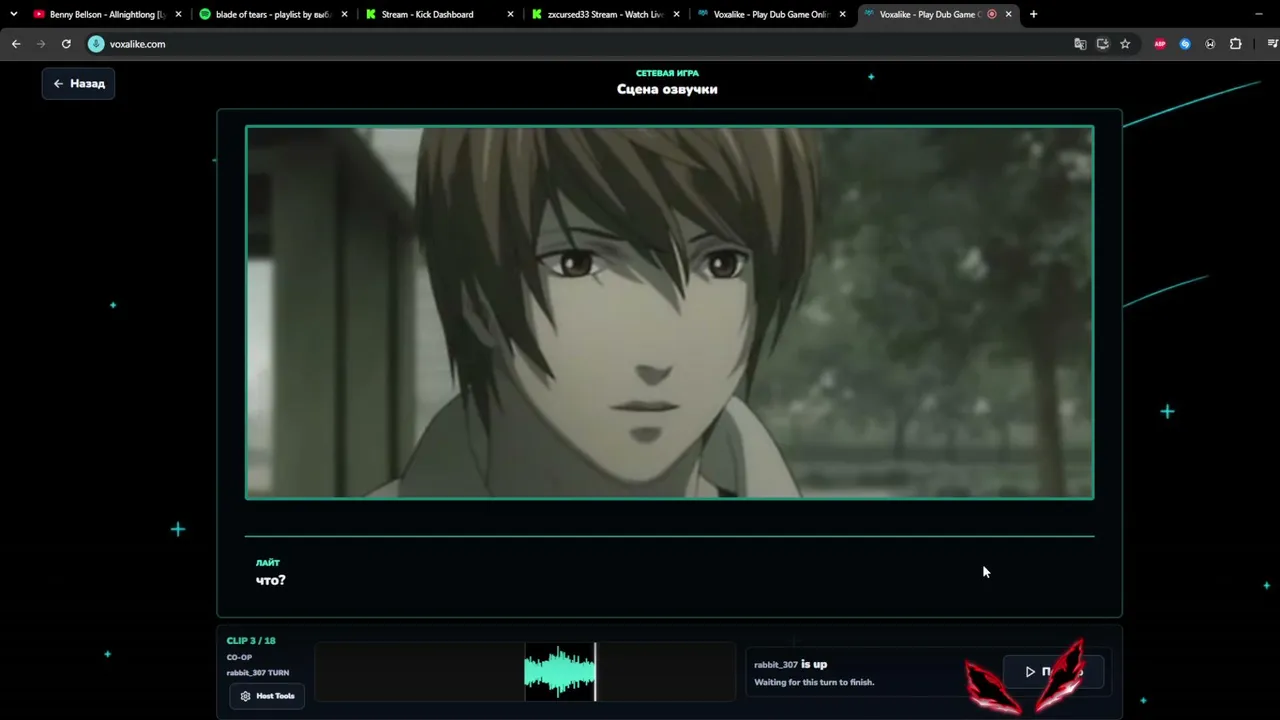
Task: Close the inactive Voxalike tab
Action: (842, 14)
